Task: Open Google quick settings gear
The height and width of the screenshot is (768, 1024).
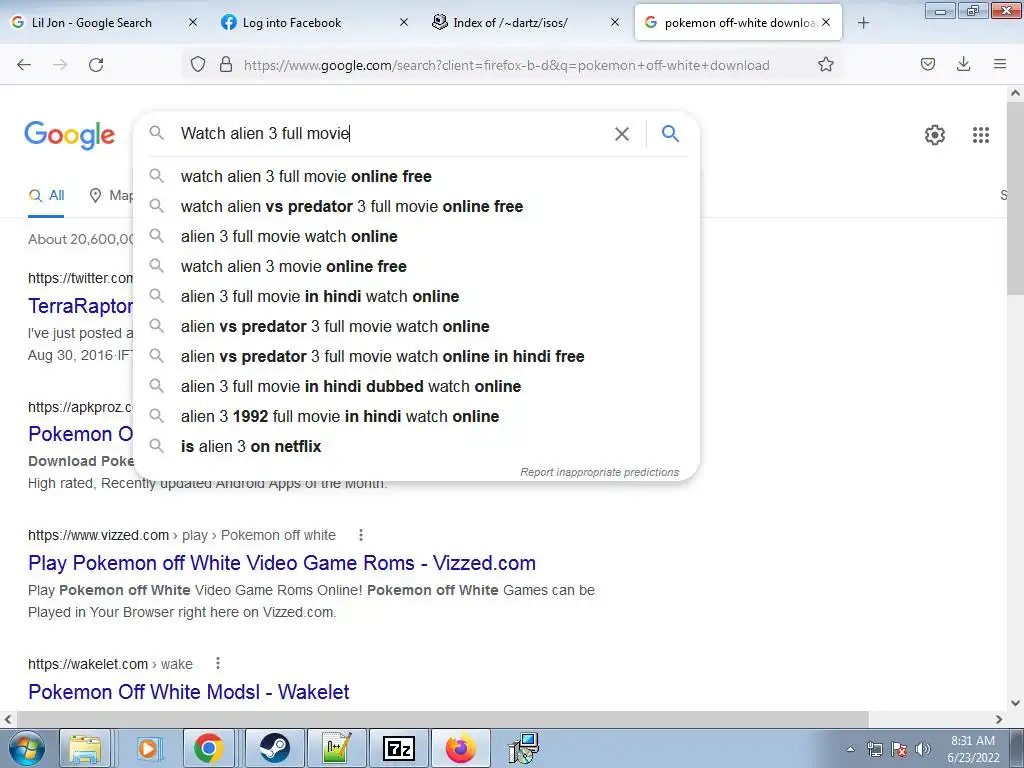Action: [x=935, y=135]
